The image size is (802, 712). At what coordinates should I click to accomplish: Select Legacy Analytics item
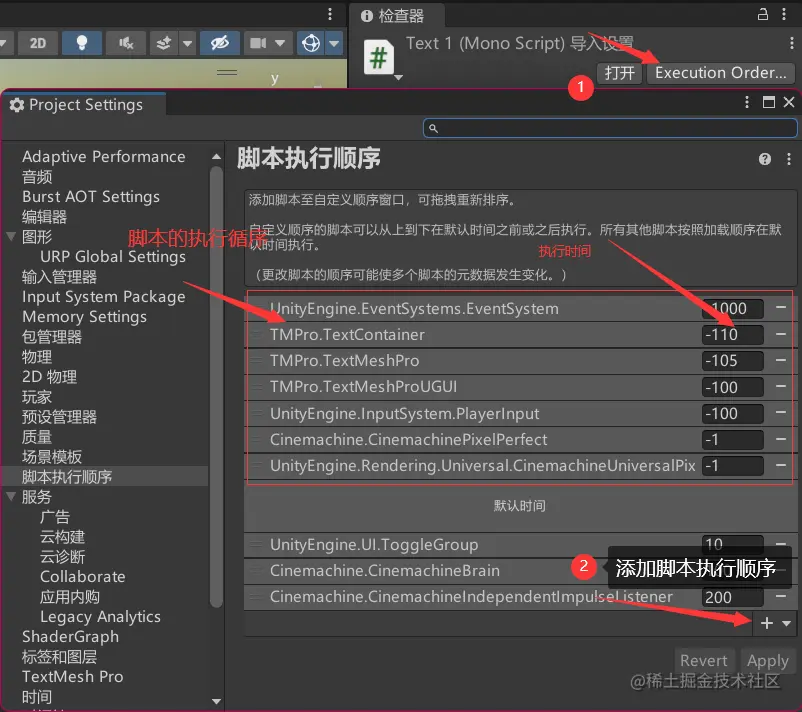[x=100, y=617]
